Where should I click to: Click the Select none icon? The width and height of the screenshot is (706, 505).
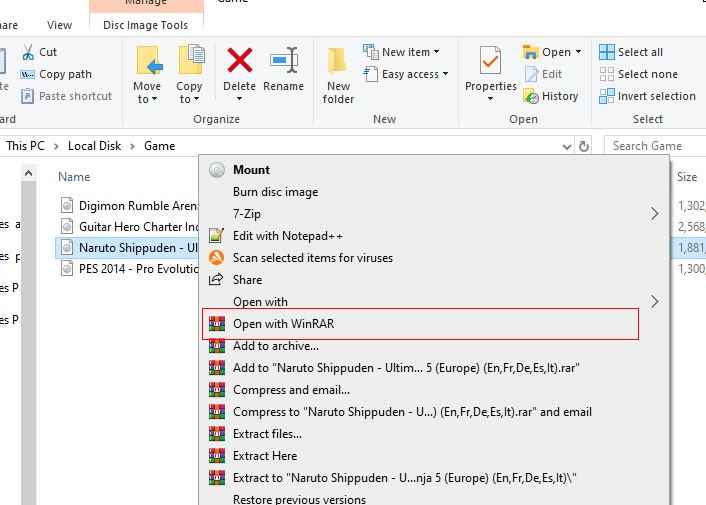point(606,74)
